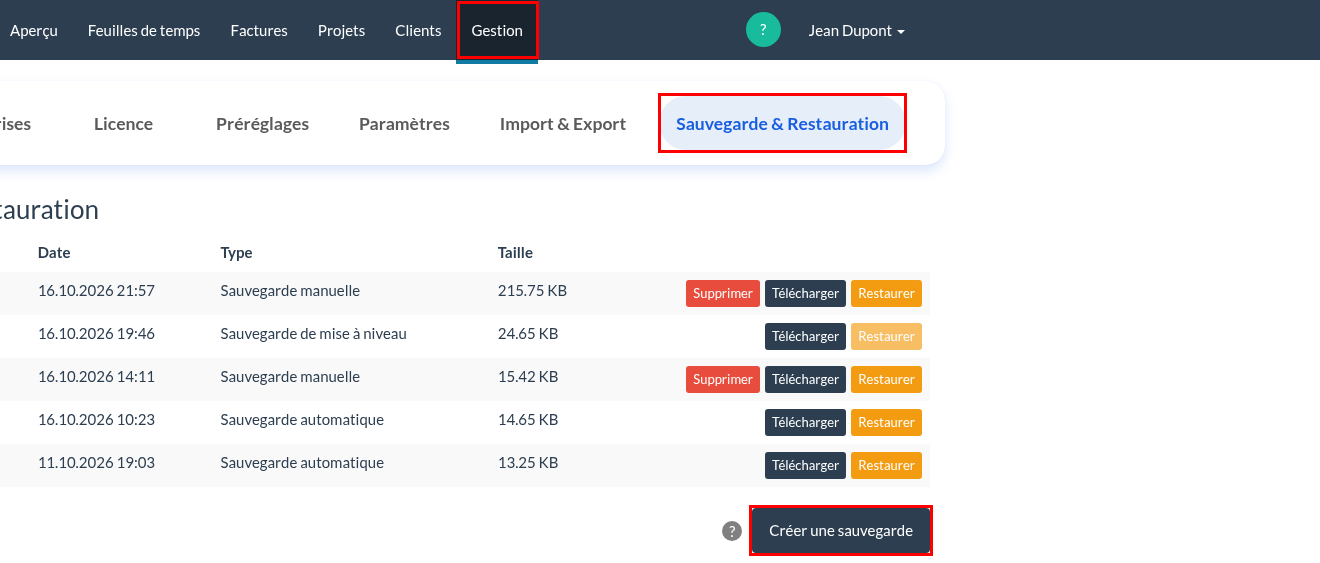
Task: Go to Feuilles de temps
Action: coord(144,31)
